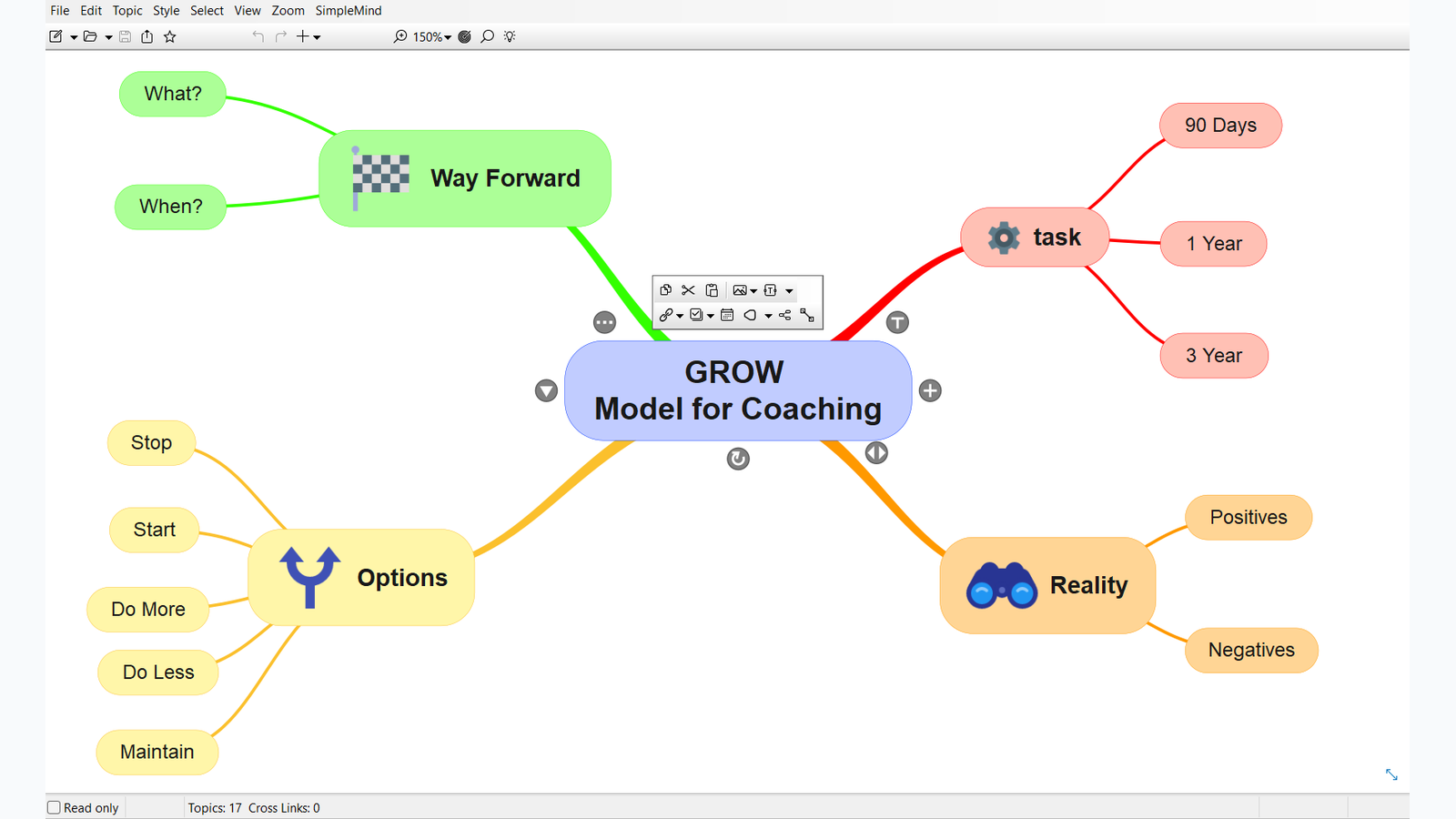
Task: Click the fork arrows icon on Options
Action: coord(310,576)
